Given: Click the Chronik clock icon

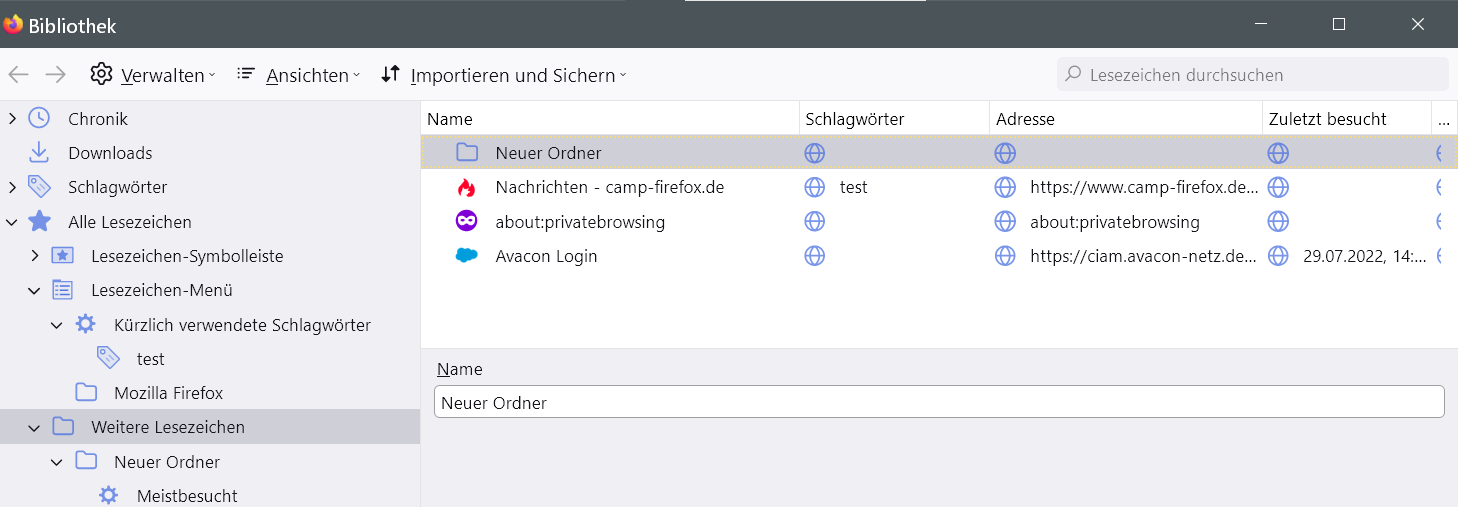Looking at the screenshot, I should click(39, 118).
